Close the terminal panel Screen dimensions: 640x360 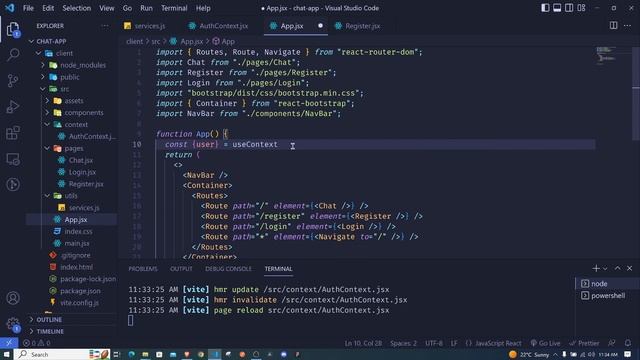pyautogui.click(x=629, y=268)
